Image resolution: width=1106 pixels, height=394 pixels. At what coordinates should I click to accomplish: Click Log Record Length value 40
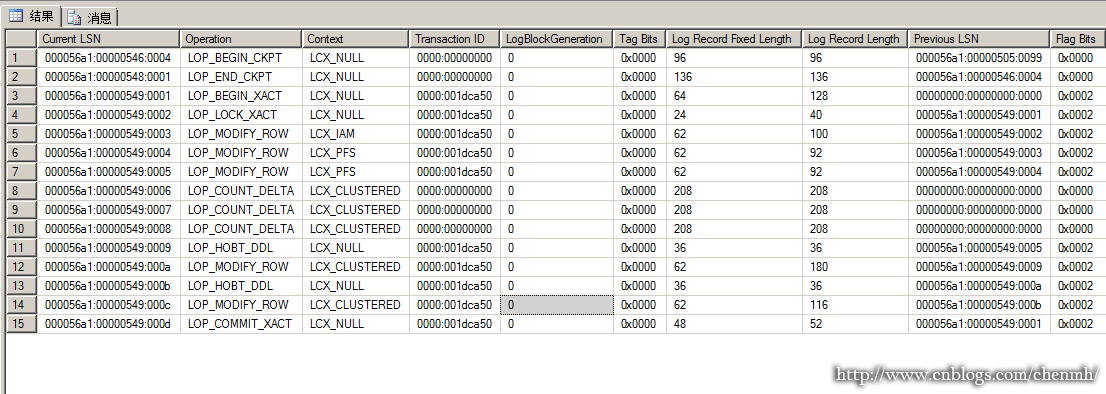click(856, 115)
